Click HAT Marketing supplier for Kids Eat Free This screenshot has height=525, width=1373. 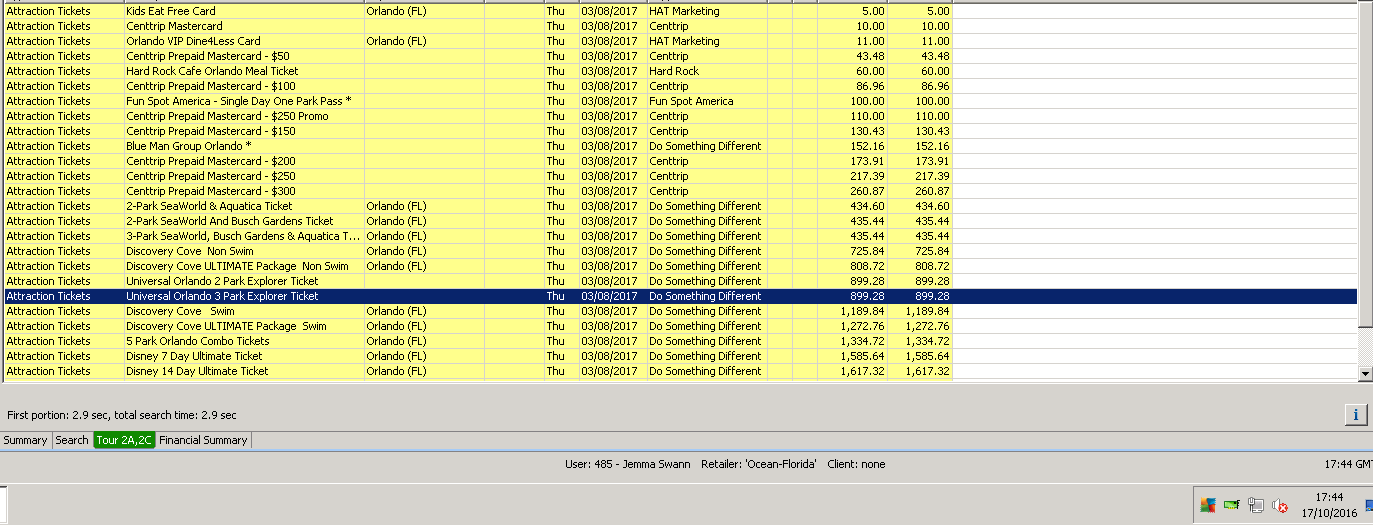click(x=707, y=11)
